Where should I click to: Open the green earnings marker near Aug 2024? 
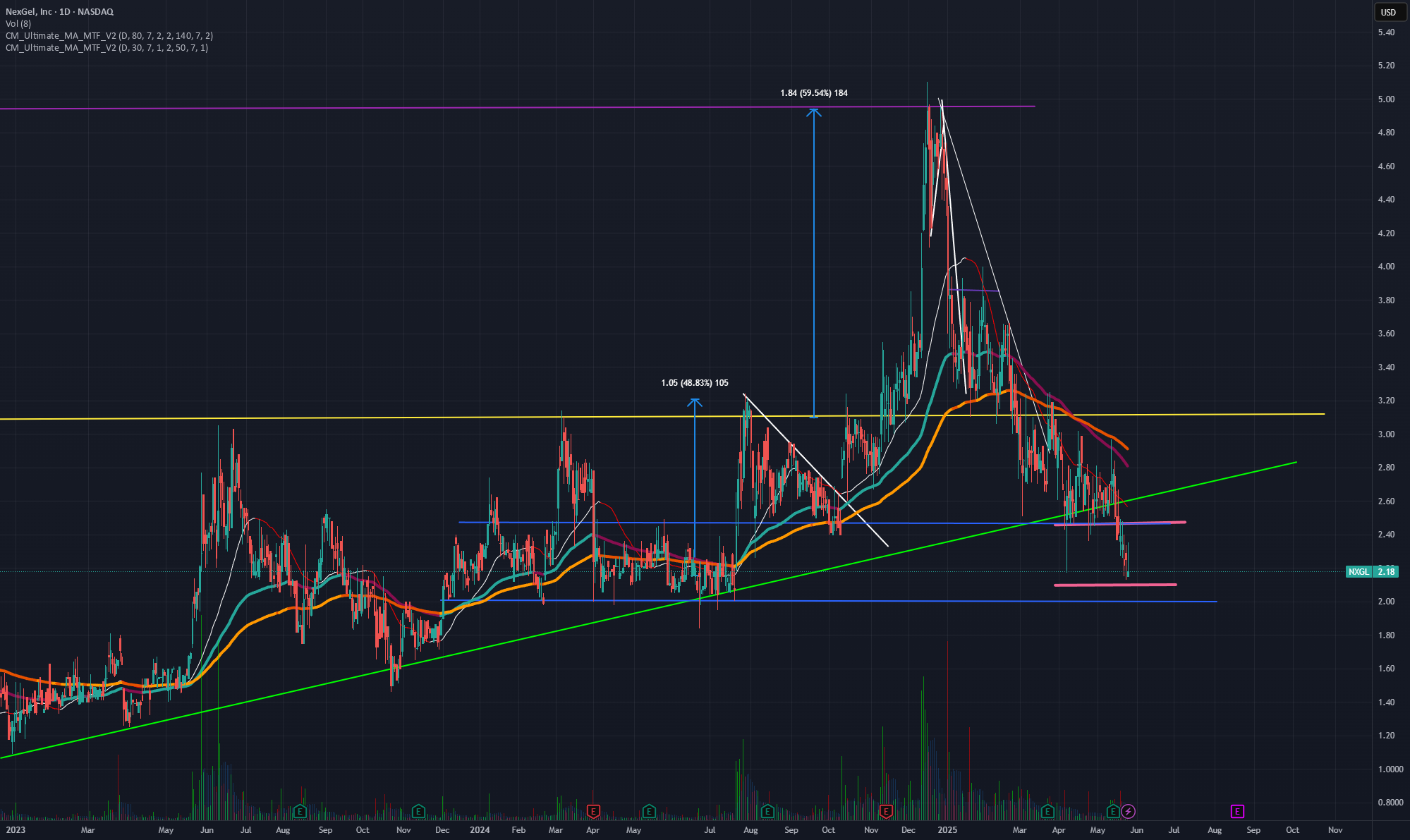click(x=767, y=811)
